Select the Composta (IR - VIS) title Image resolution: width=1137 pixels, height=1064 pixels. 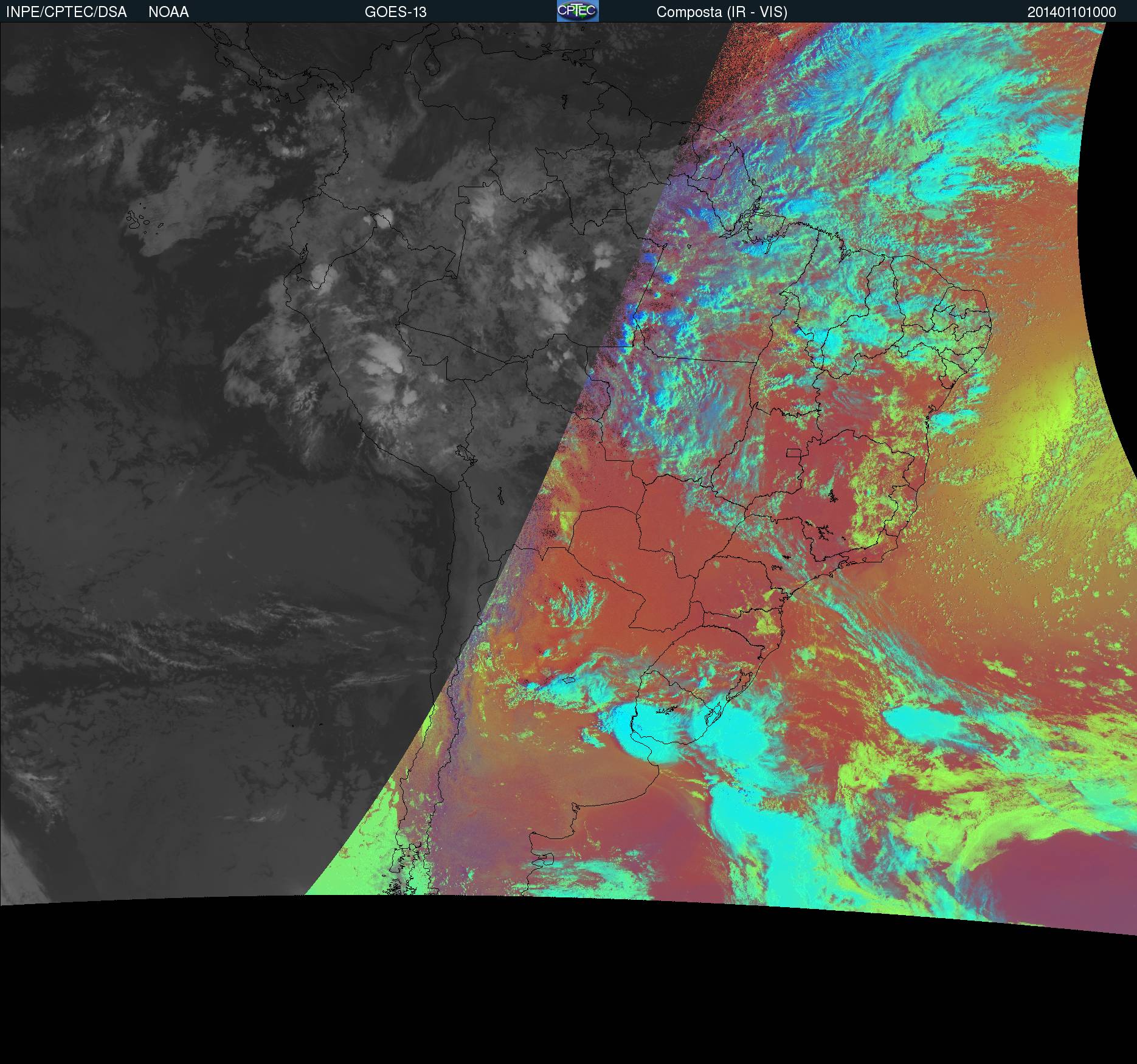(x=722, y=12)
